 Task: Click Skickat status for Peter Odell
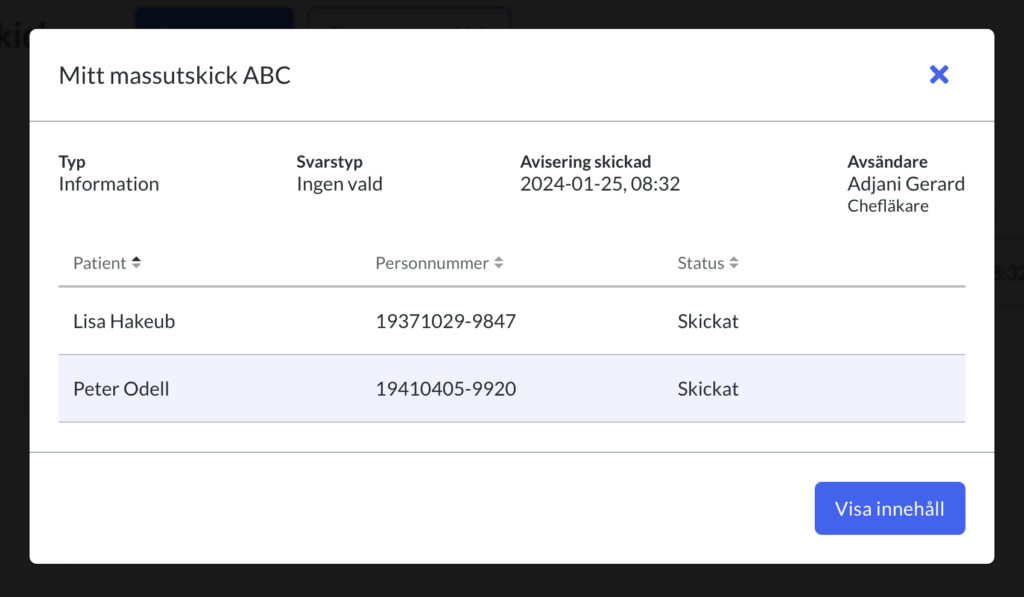coord(708,389)
